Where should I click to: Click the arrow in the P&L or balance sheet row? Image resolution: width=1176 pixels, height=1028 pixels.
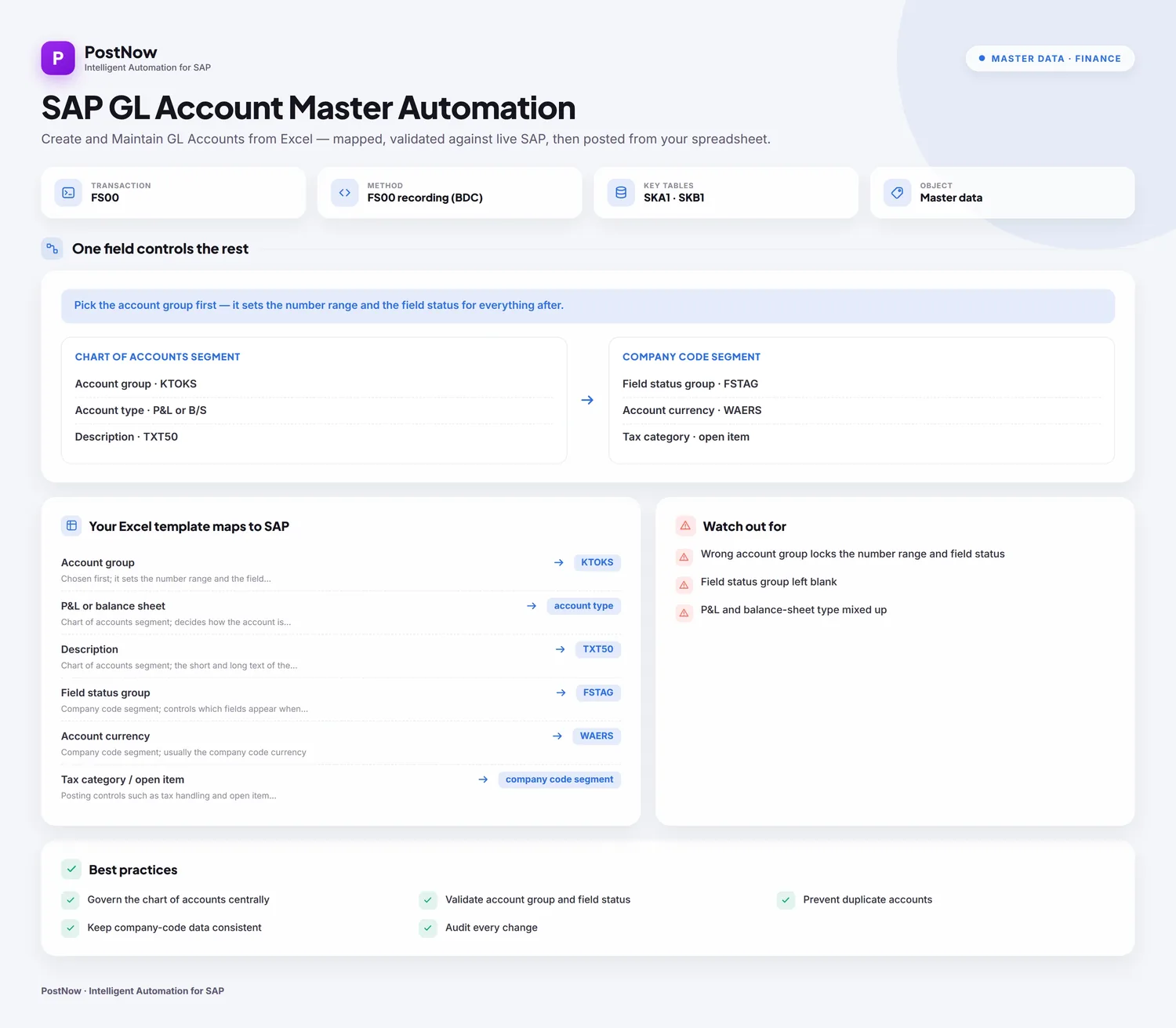coord(532,606)
